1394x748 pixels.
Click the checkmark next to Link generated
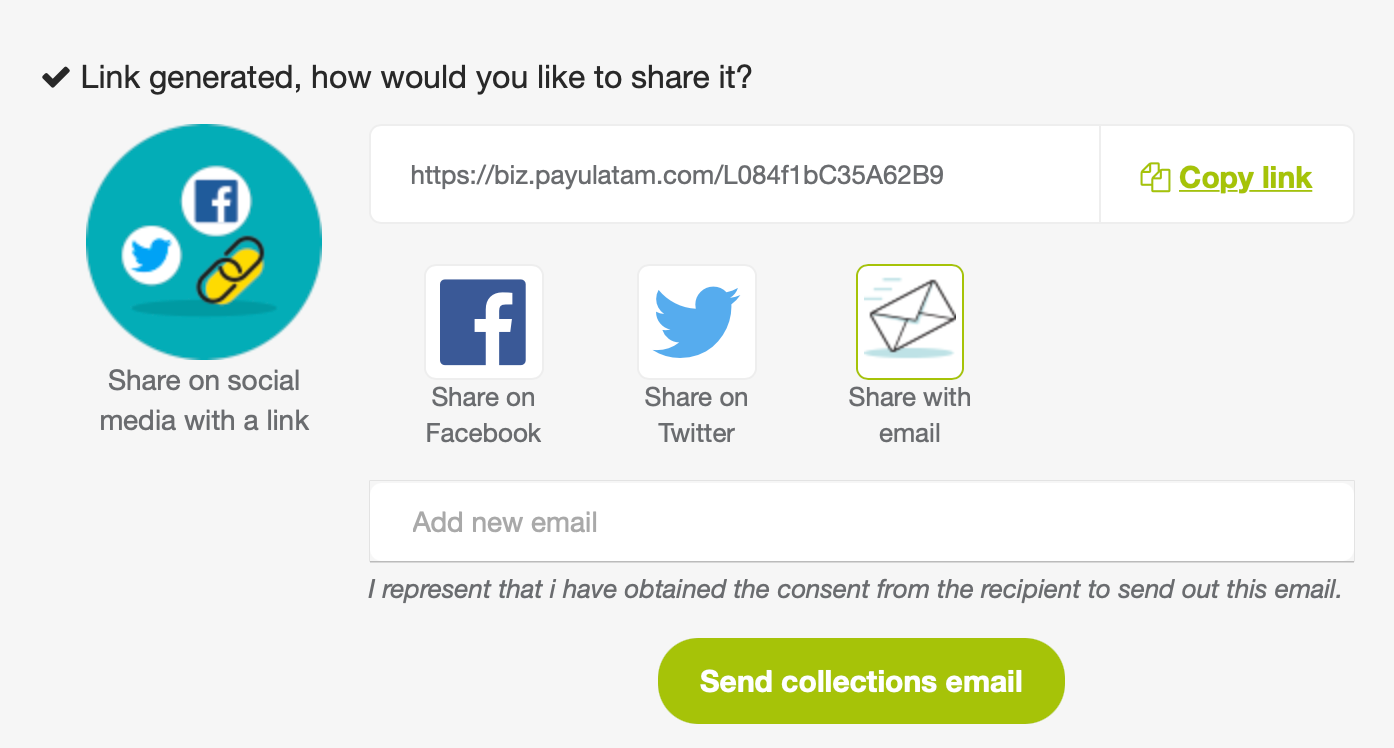click(x=55, y=77)
